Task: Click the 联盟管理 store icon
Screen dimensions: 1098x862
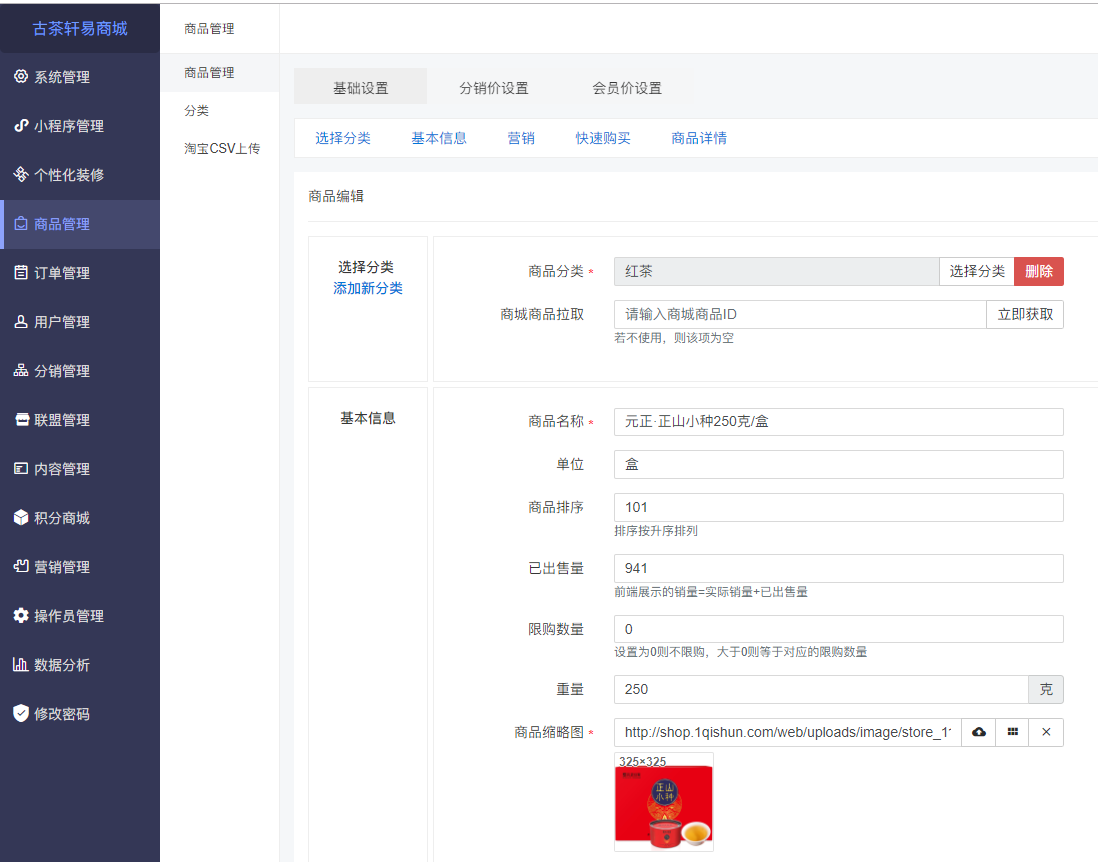Action: coord(21,419)
